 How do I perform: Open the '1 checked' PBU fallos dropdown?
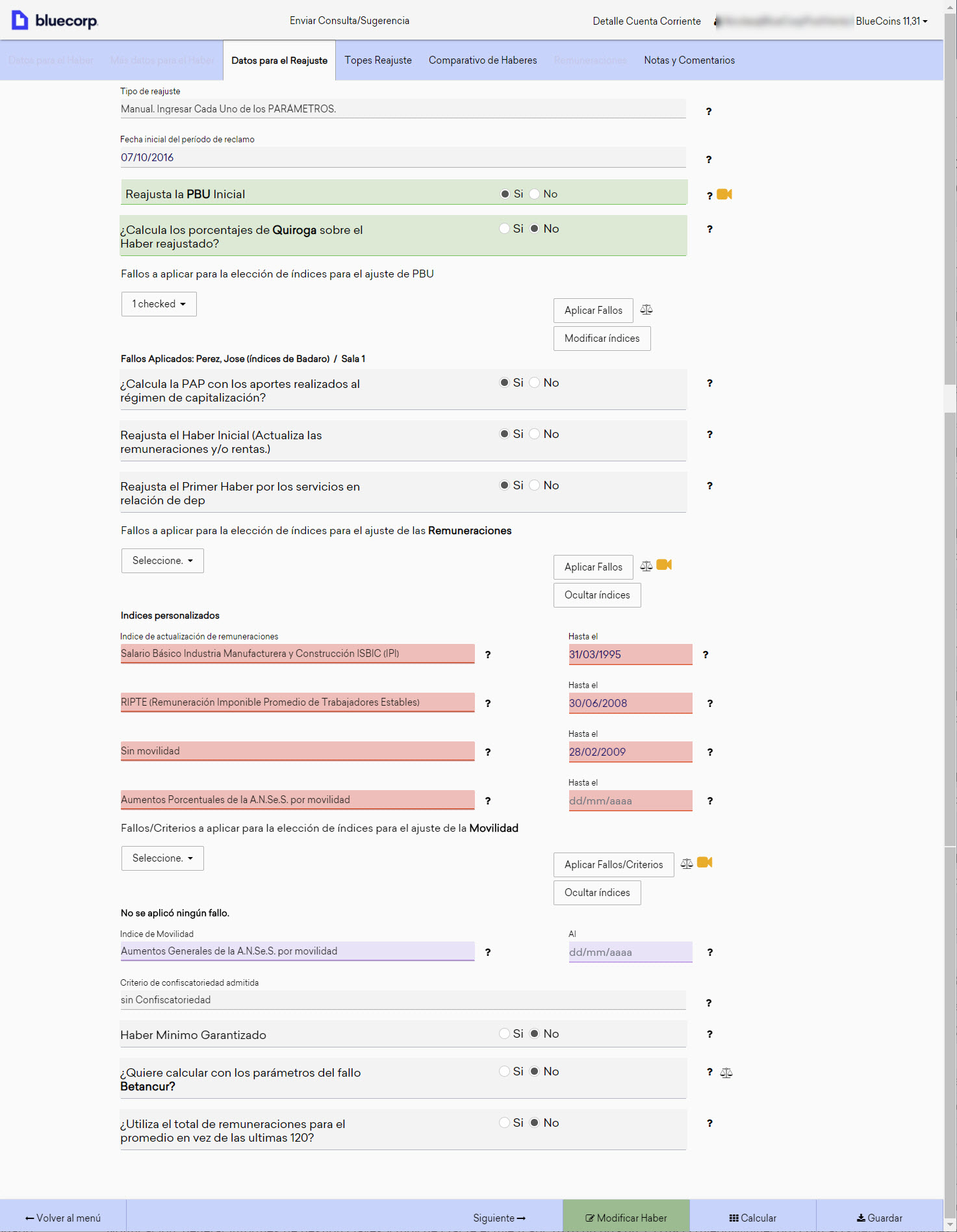coord(159,304)
